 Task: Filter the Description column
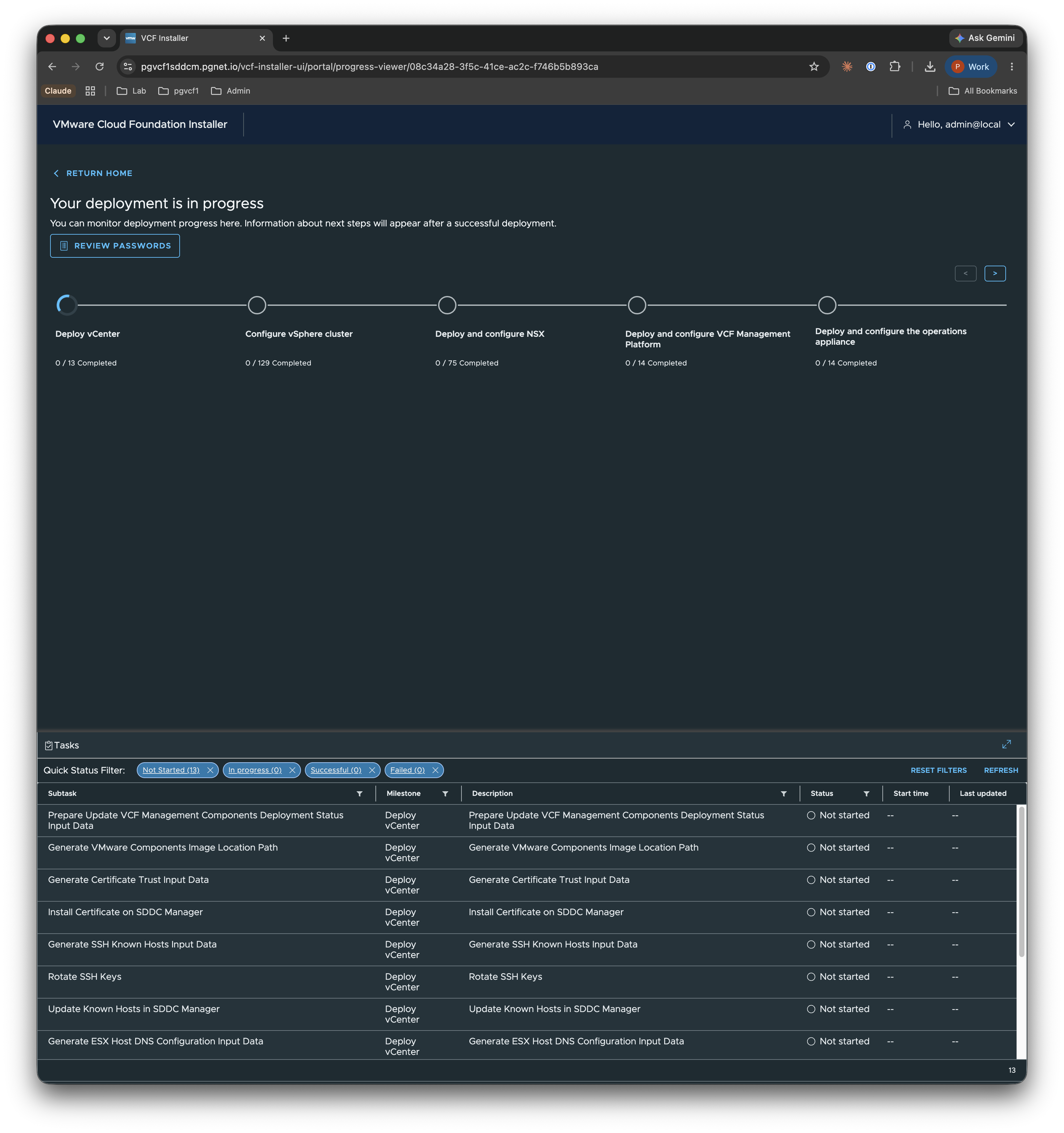click(x=783, y=793)
